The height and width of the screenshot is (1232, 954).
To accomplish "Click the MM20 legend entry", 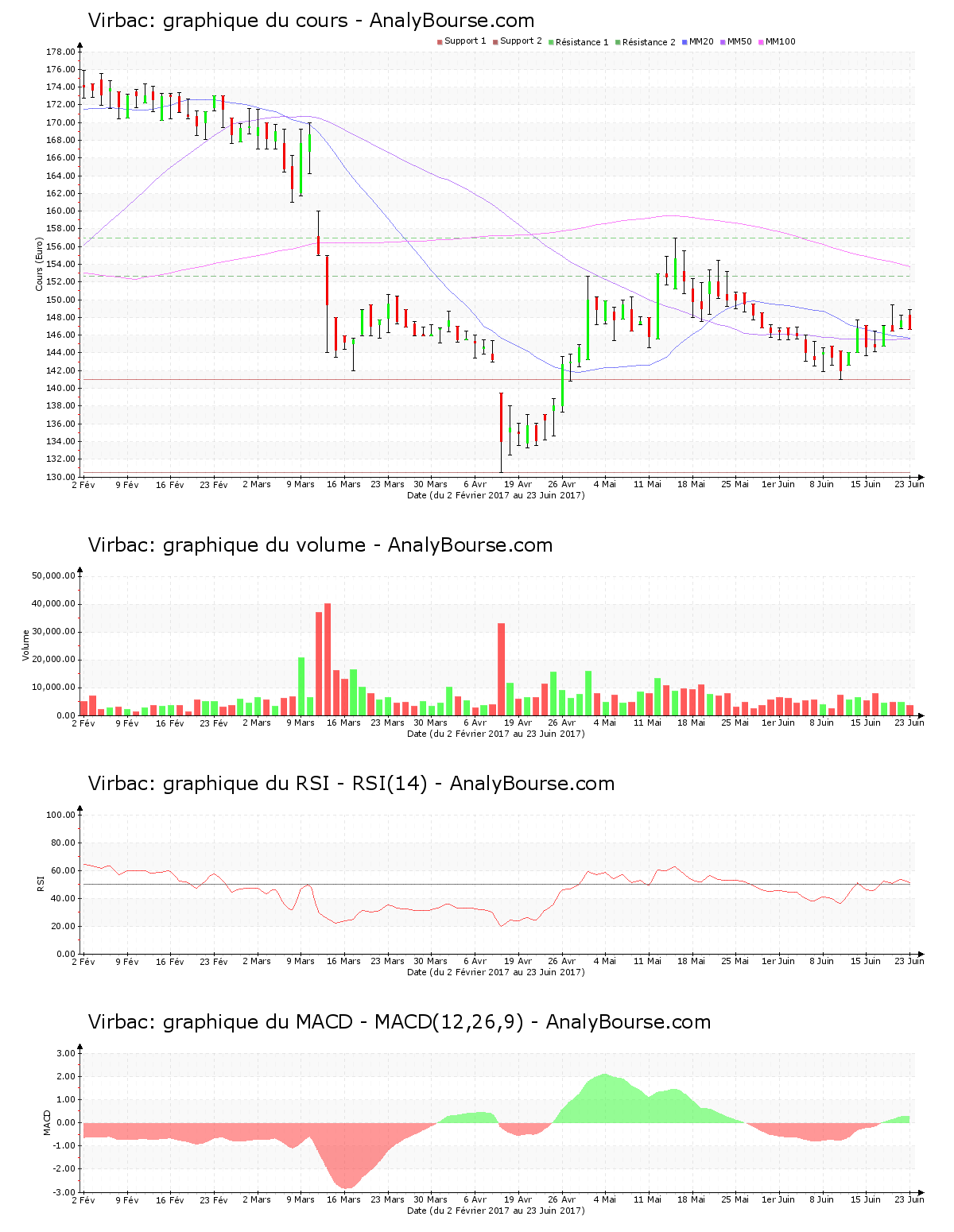I will pos(697,41).
